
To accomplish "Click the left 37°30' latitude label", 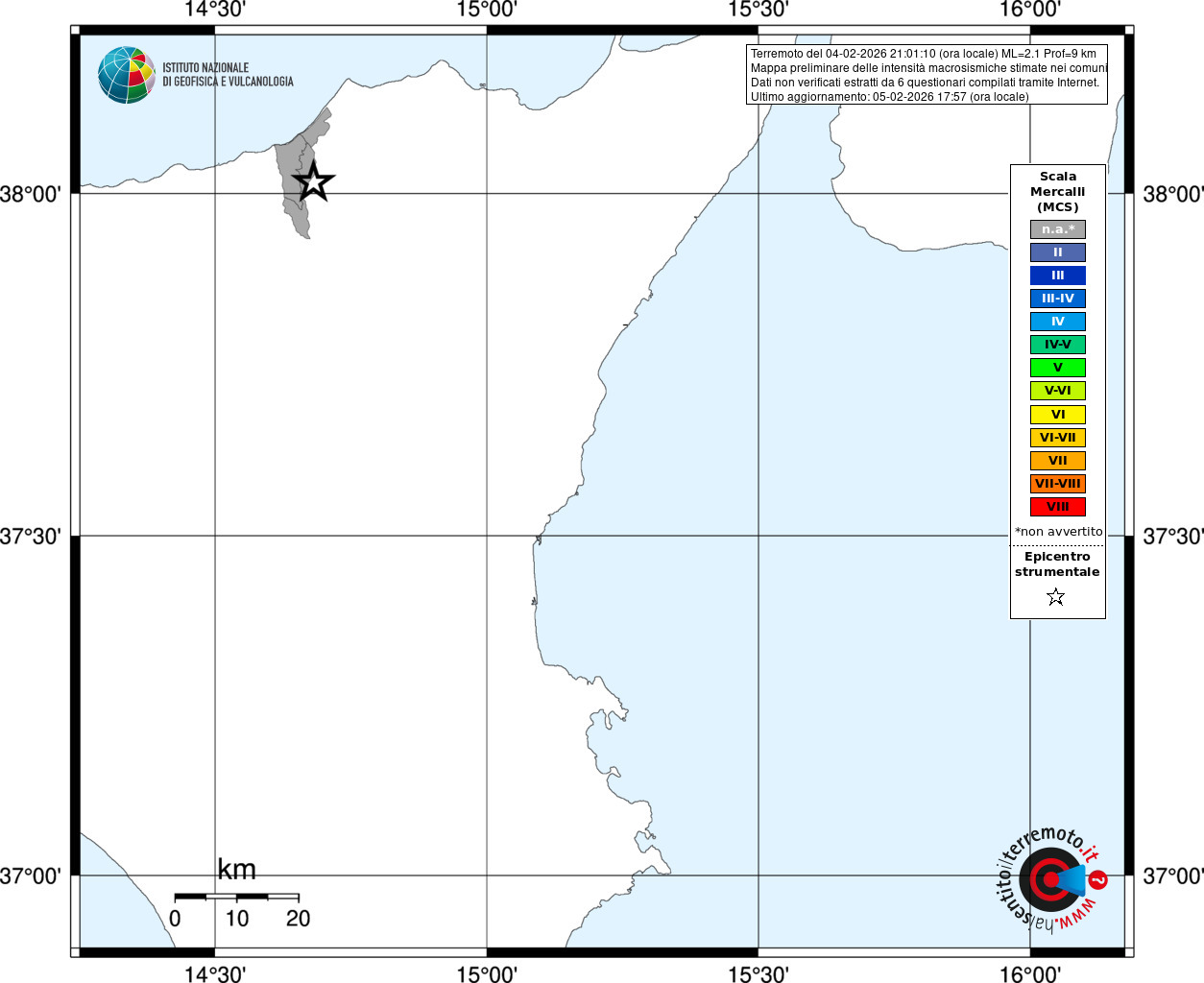I will tap(31, 537).
